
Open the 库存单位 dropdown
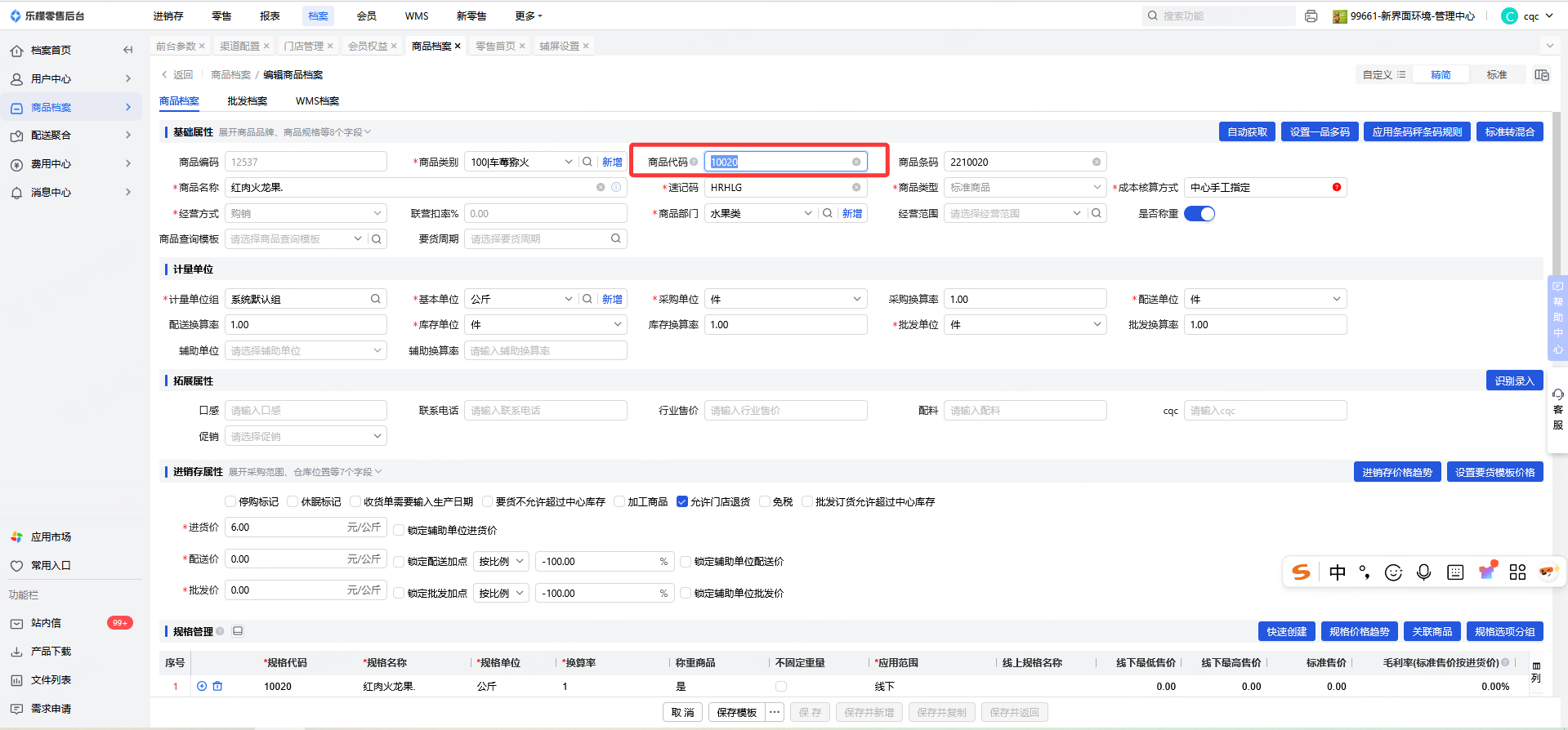click(546, 324)
